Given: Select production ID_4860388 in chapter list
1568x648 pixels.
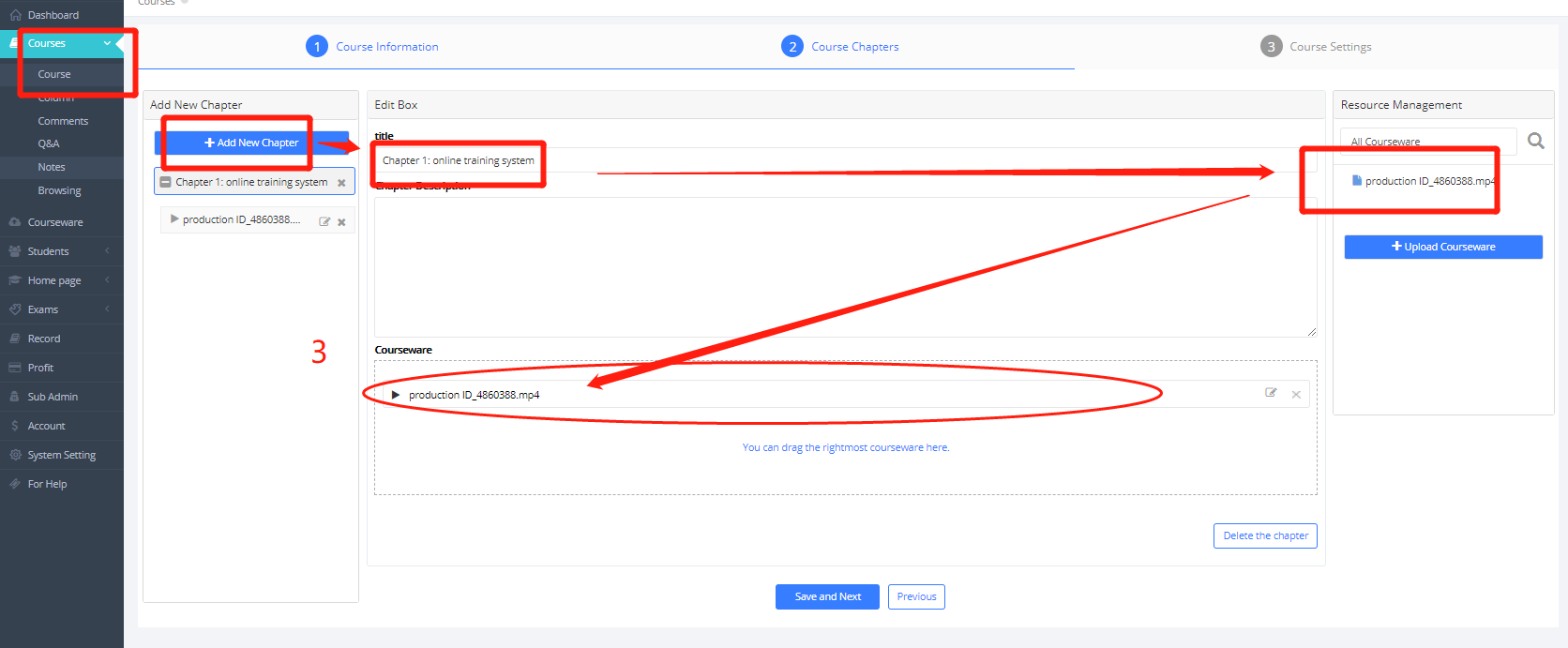Looking at the screenshot, I should tap(241, 219).
